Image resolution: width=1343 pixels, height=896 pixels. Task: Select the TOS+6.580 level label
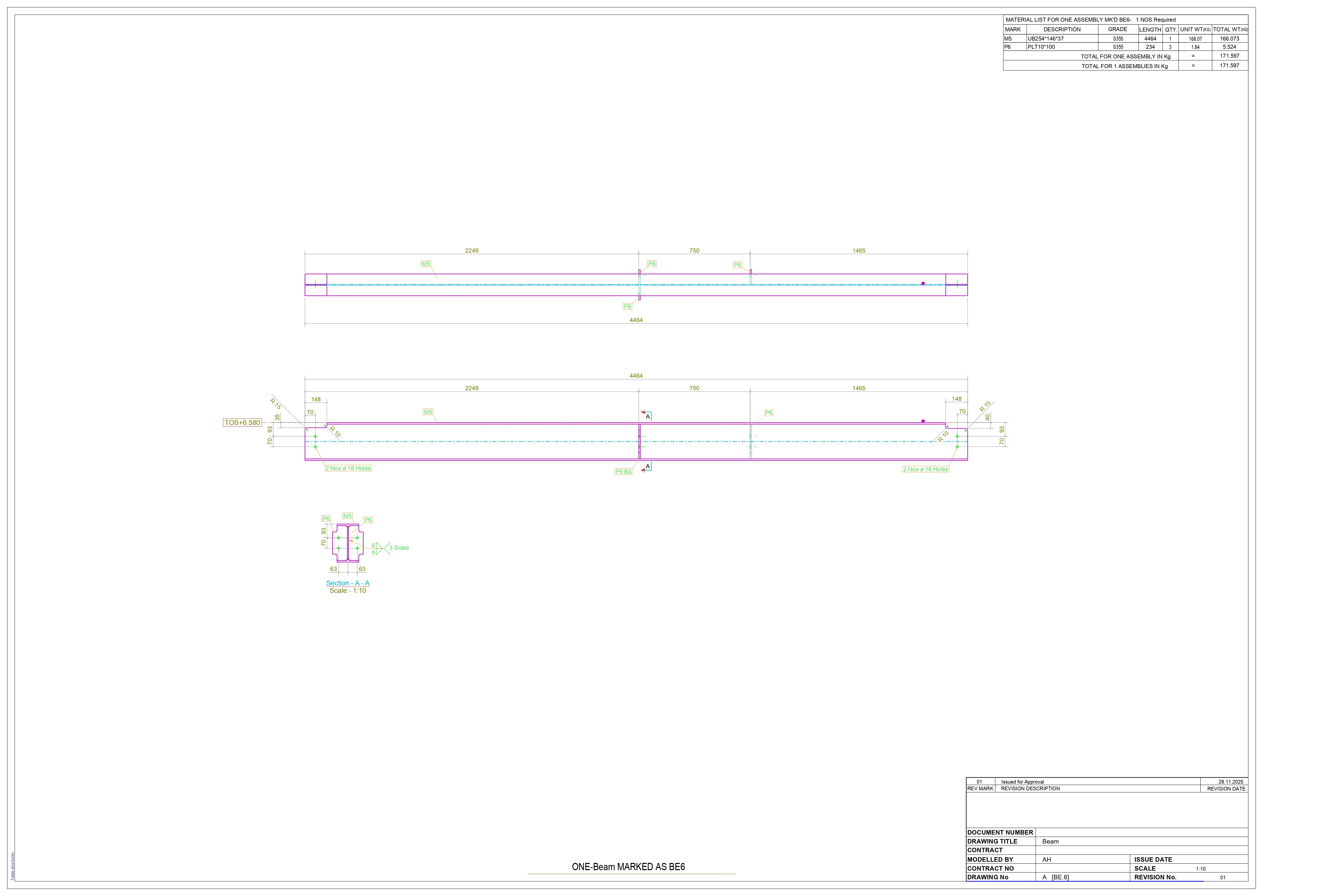coord(242,423)
